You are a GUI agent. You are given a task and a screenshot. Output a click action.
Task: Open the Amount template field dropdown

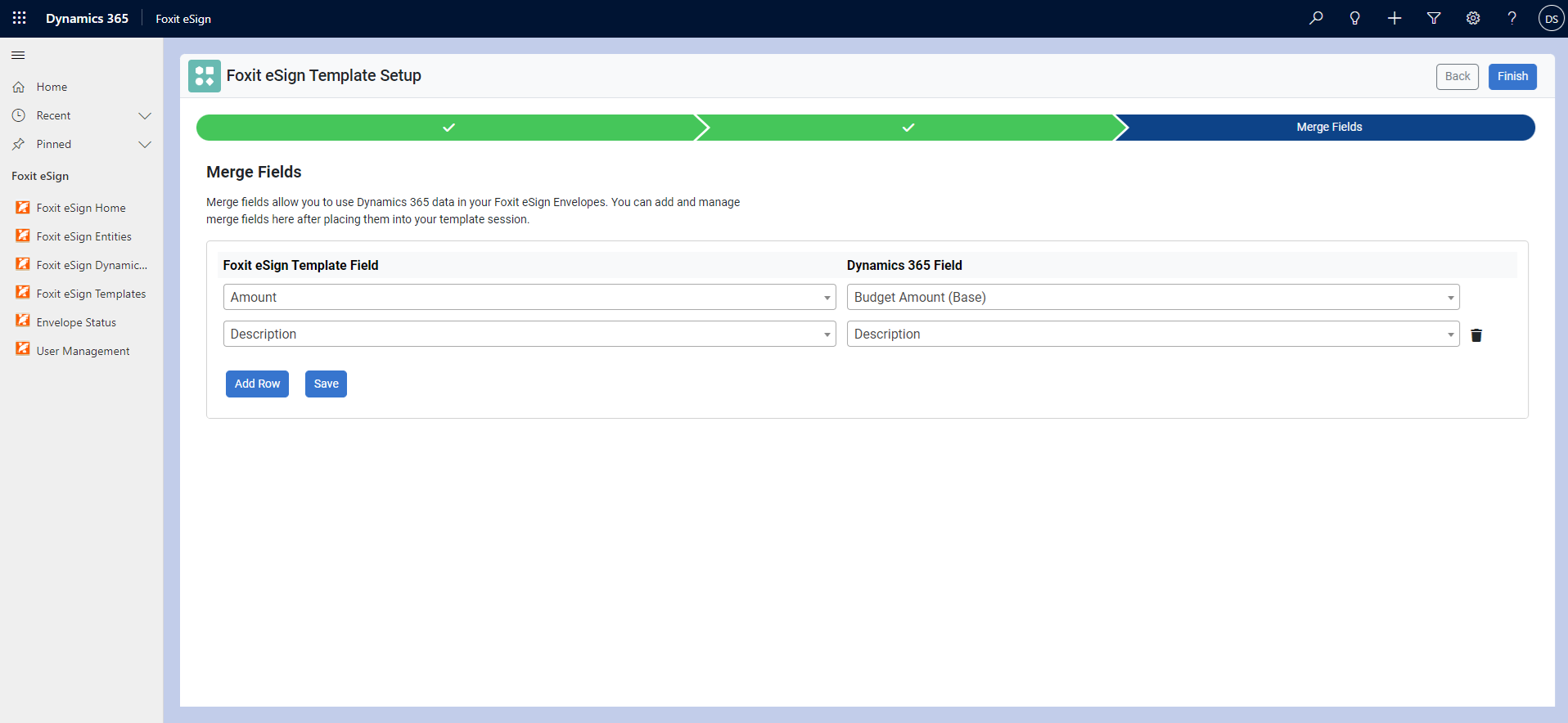(x=529, y=297)
